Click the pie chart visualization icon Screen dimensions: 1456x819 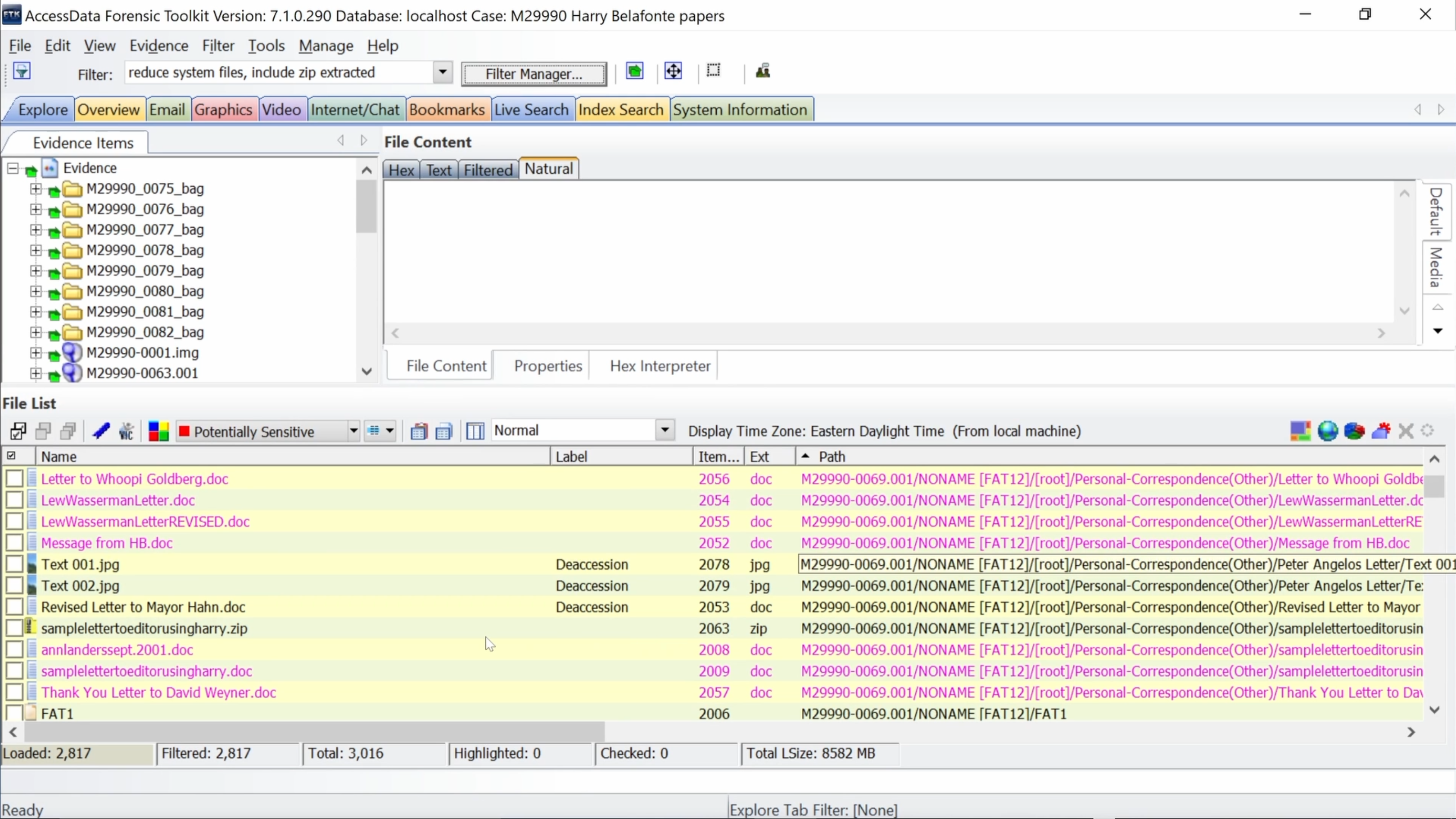pyautogui.click(x=1354, y=431)
